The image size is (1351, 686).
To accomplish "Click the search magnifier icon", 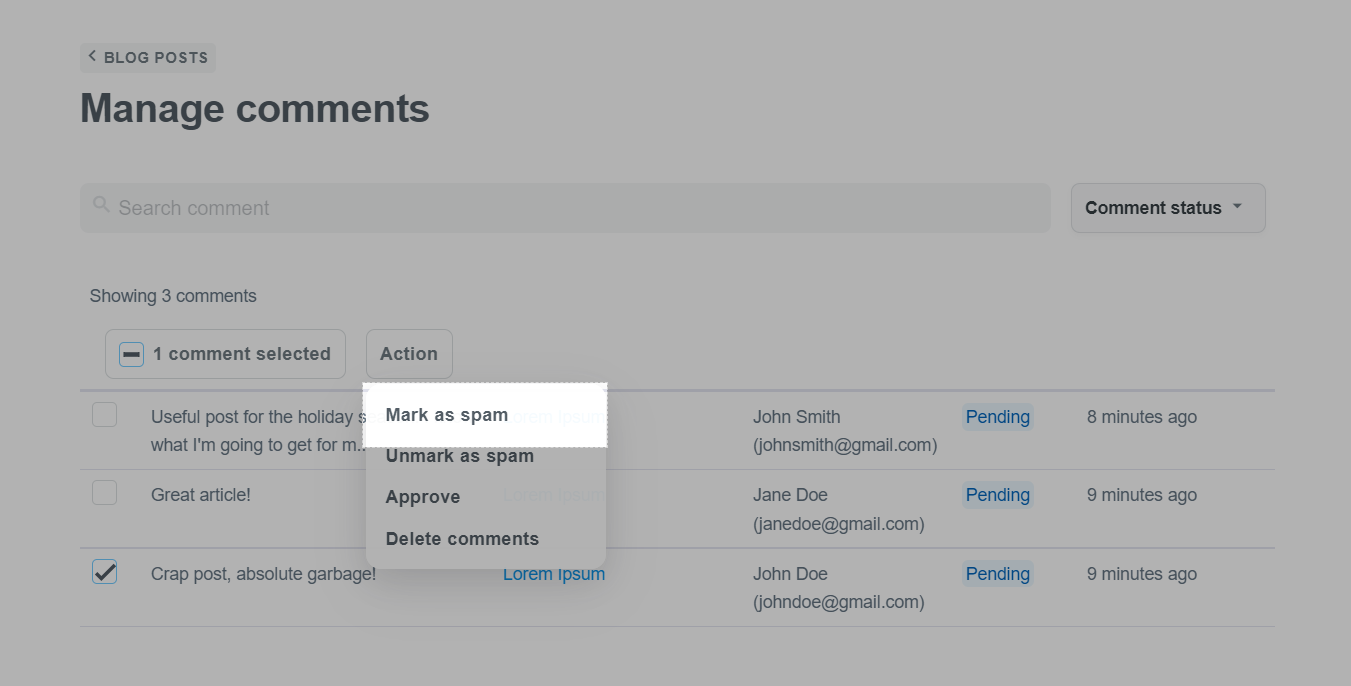I will click(101, 205).
